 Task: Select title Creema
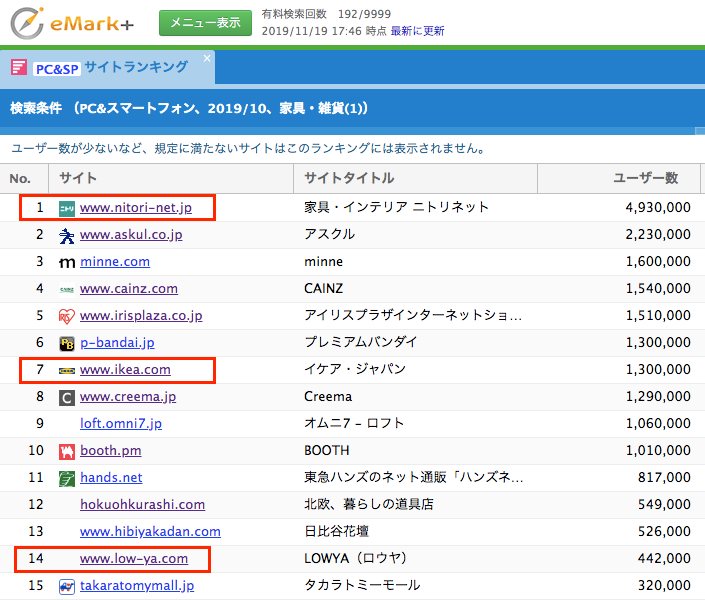tap(328, 396)
